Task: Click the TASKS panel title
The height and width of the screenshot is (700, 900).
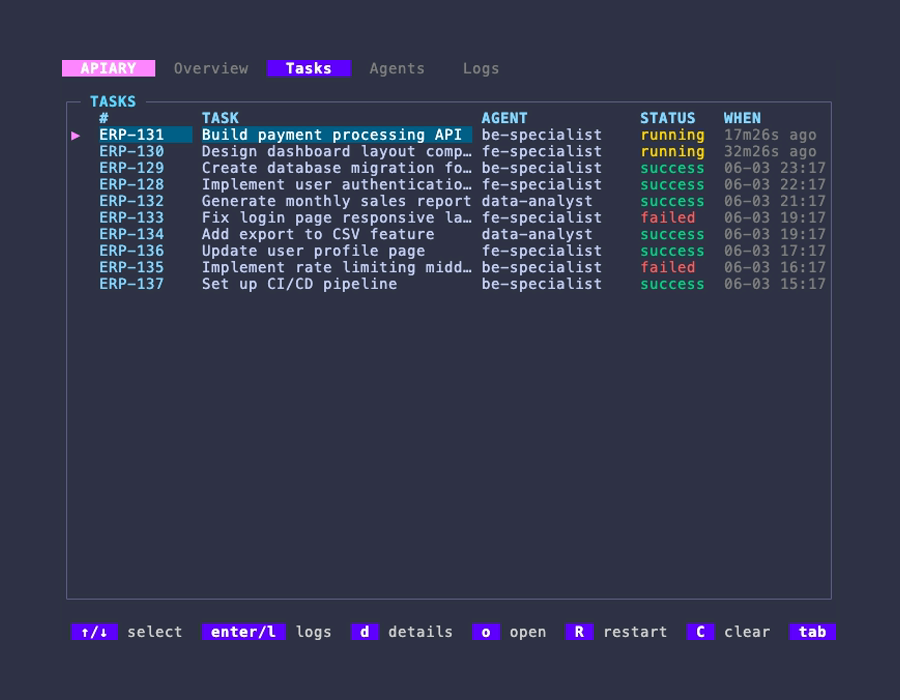Action: click(113, 102)
